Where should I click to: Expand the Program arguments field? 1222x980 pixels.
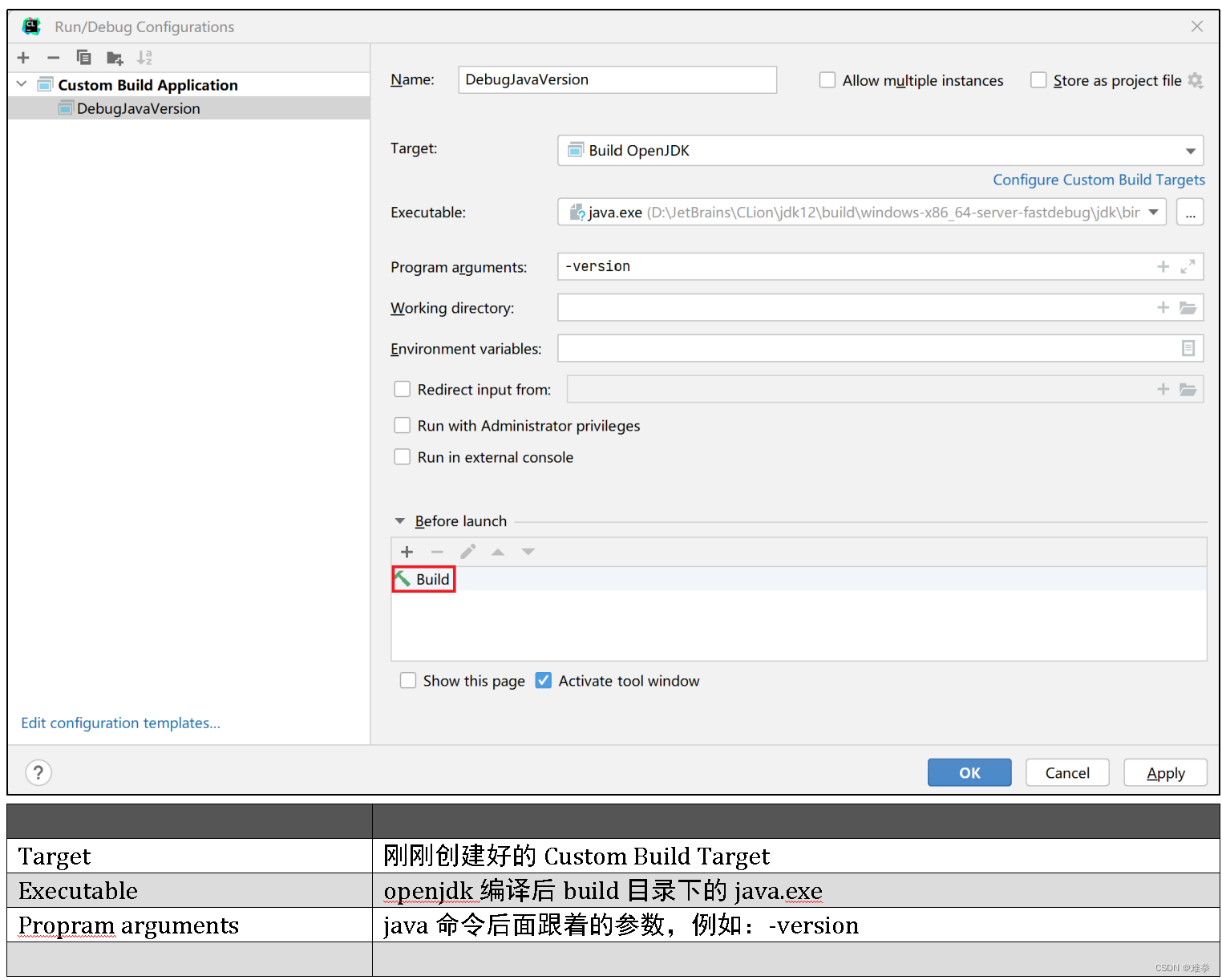coord(1188,266)
